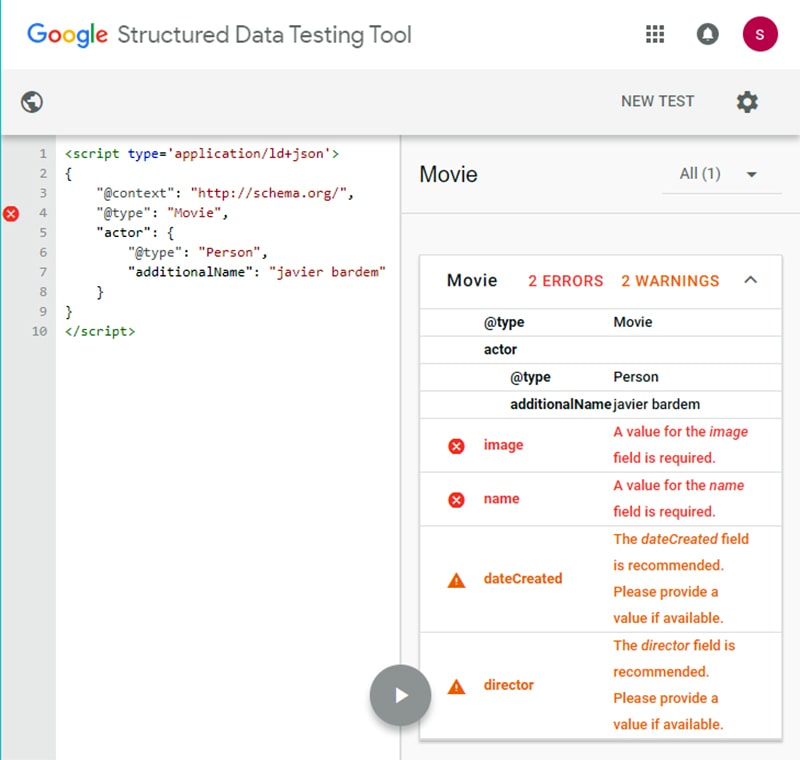Image resolution: width=800 pixels, height=760 pixels.
Task: Click the 2 ERRORS label
Action: 565,281
